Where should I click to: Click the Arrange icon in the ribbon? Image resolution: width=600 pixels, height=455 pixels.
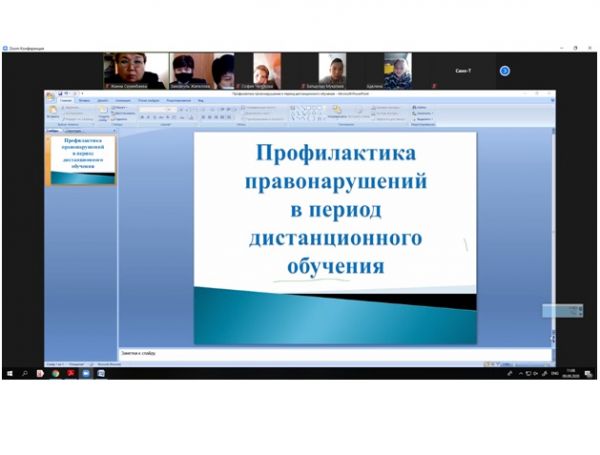pyautogui.click(x=338, y=111)
